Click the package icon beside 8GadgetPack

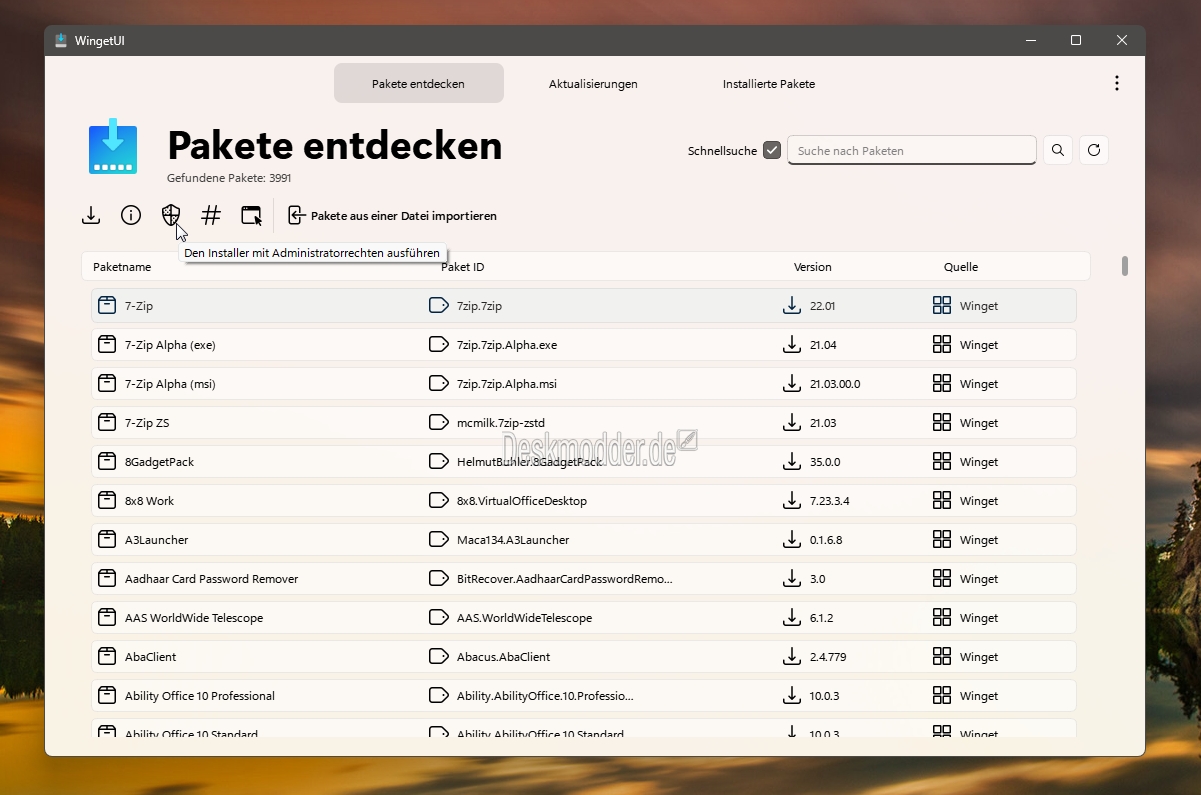[x=107, y=461]
